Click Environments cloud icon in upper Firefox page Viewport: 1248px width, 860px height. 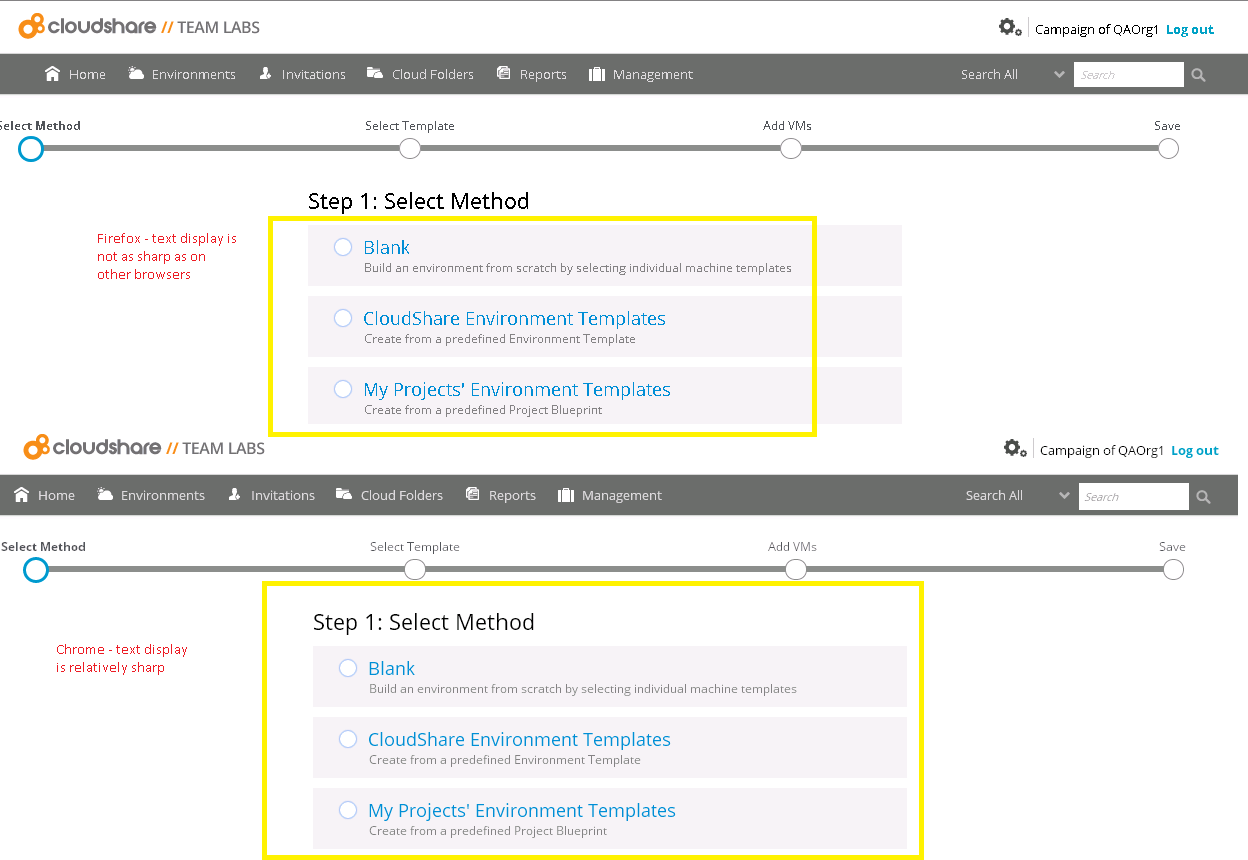(137, 74)
